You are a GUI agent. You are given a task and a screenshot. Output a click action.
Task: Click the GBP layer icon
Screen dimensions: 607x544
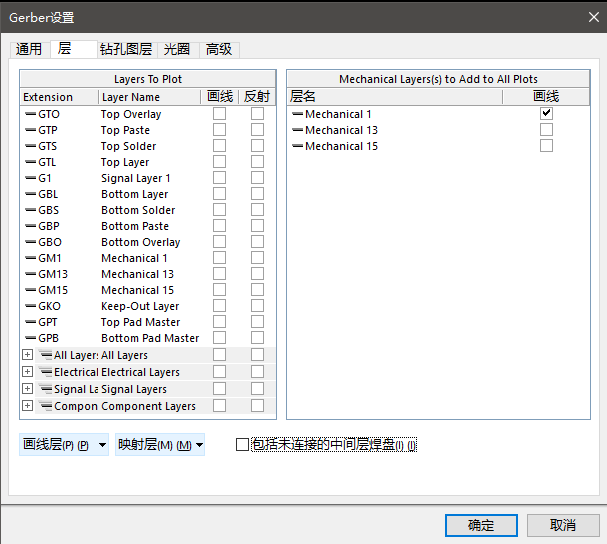tap(31, 226)
